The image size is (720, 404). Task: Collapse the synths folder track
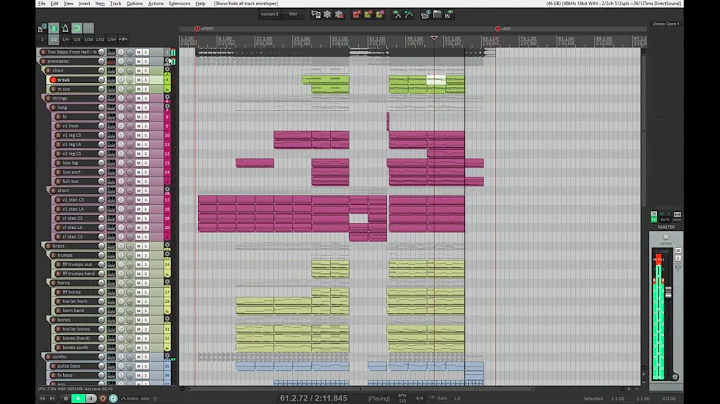(x=167, y=356)
